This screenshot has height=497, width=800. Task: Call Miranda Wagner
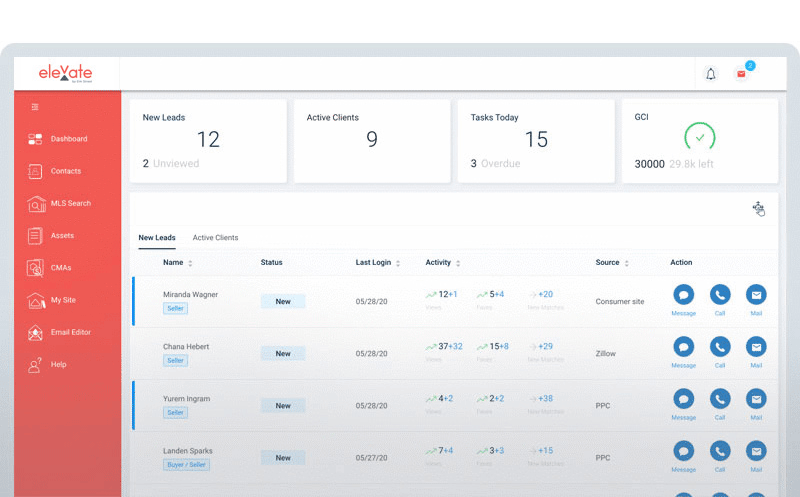pyautogui.click(x=720, y=294)
